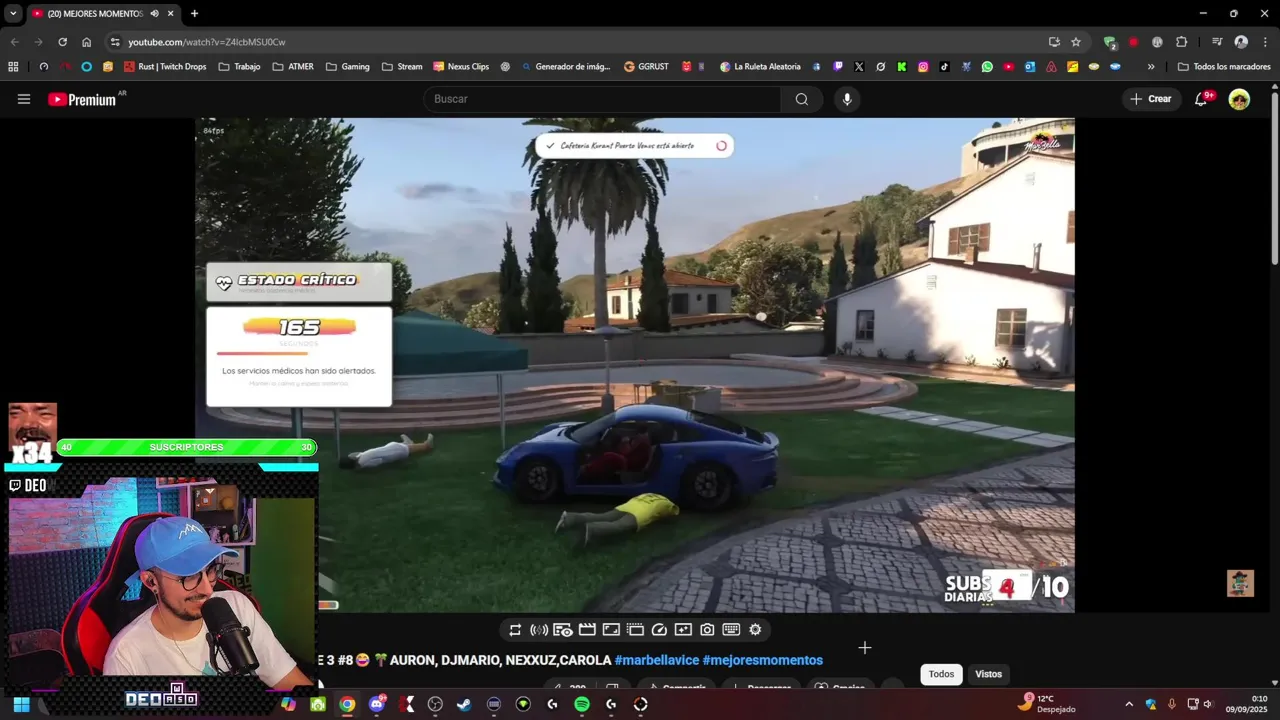Screen dimensions: 1280x720
Task: Open the X (Twitter) bookmark icon
Action: 859,67
